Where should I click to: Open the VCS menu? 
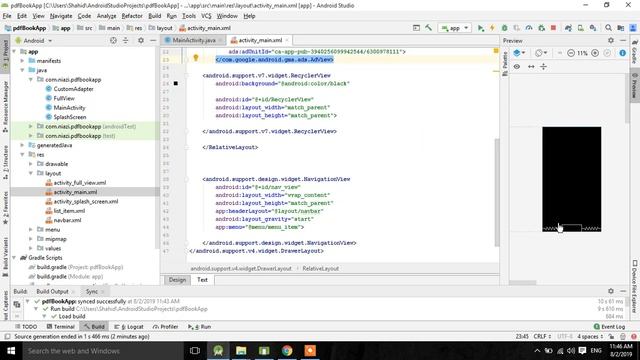click(x=206, y=16)
